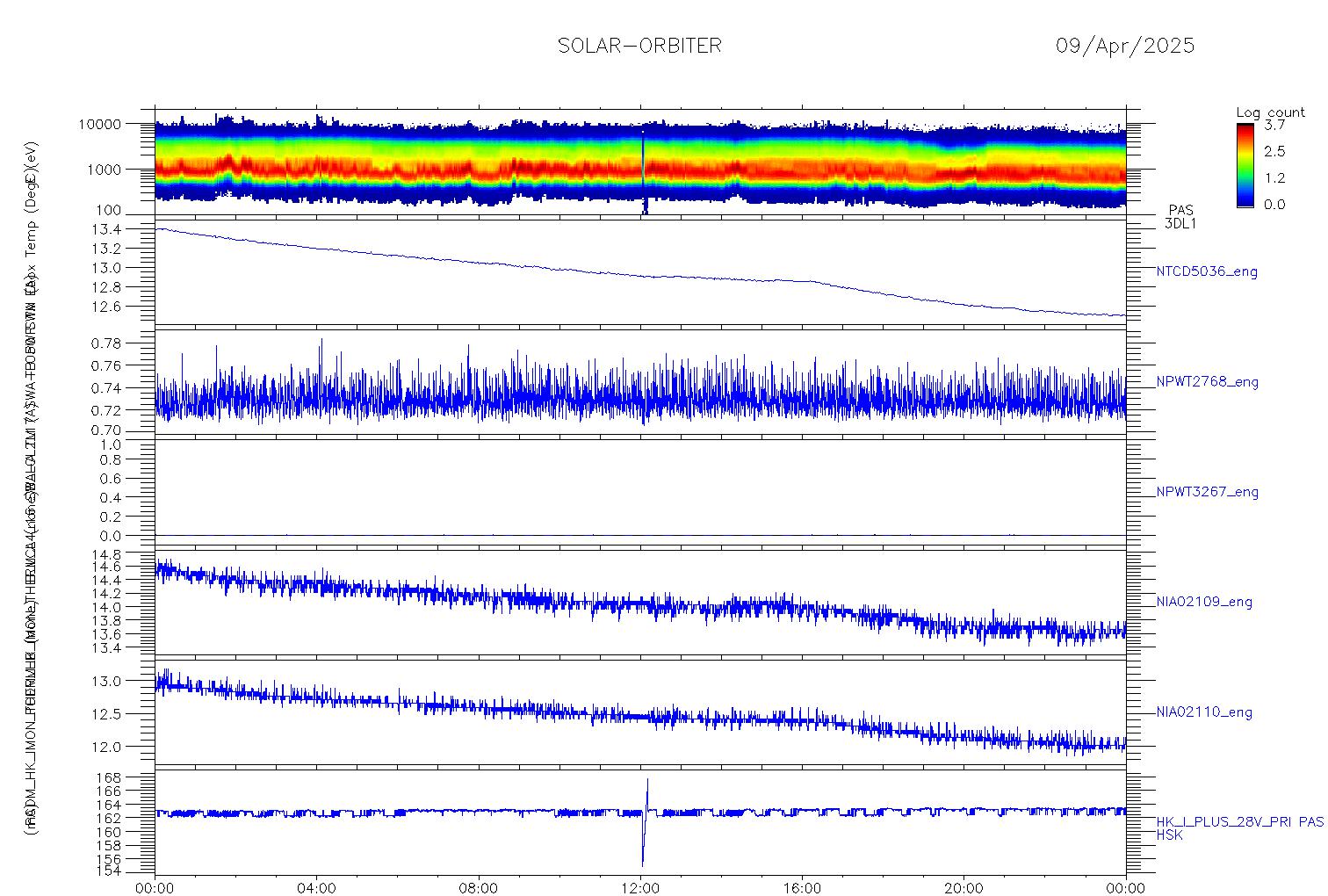Image resolution: width=1328 pixels, height=896 pixels.
Task: Click the NPWT3267_eng series label
Action: click(x=1208, y=492)
